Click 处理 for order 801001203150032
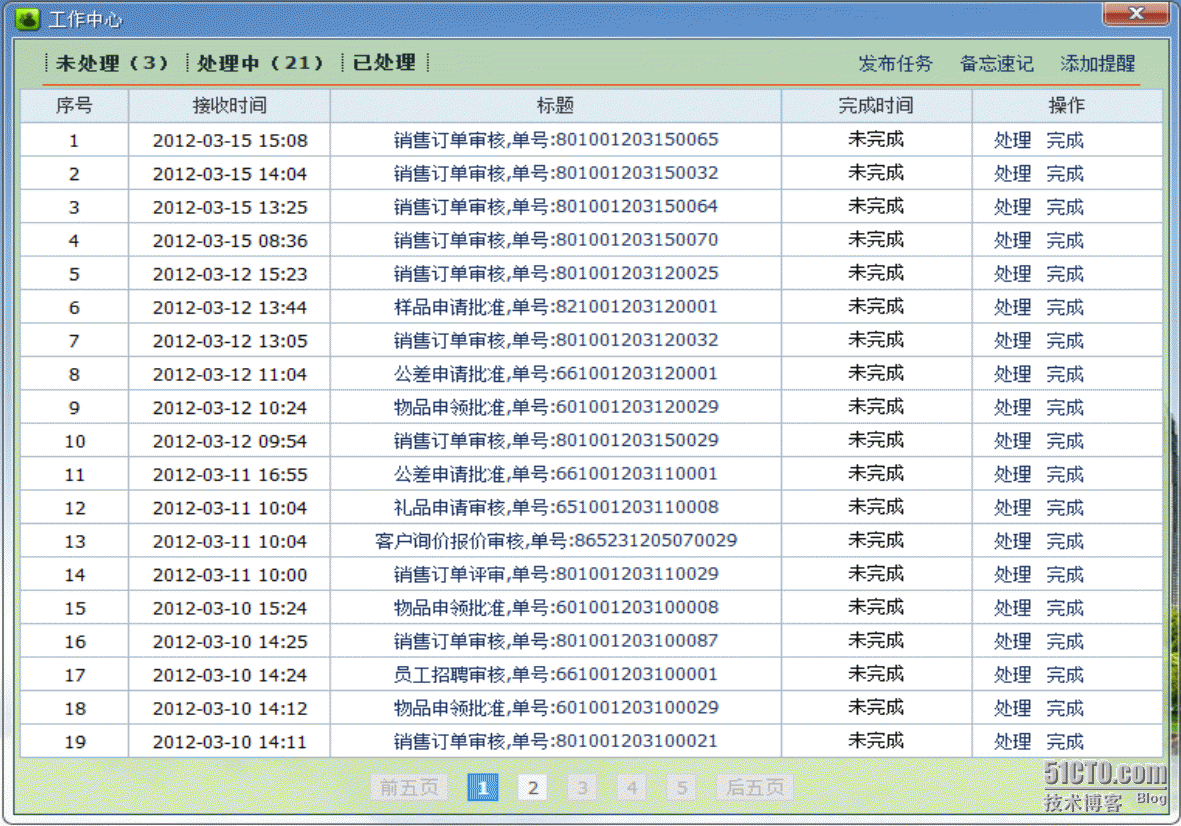This screenshot has height=826, width=1181. coord(1012,174)
